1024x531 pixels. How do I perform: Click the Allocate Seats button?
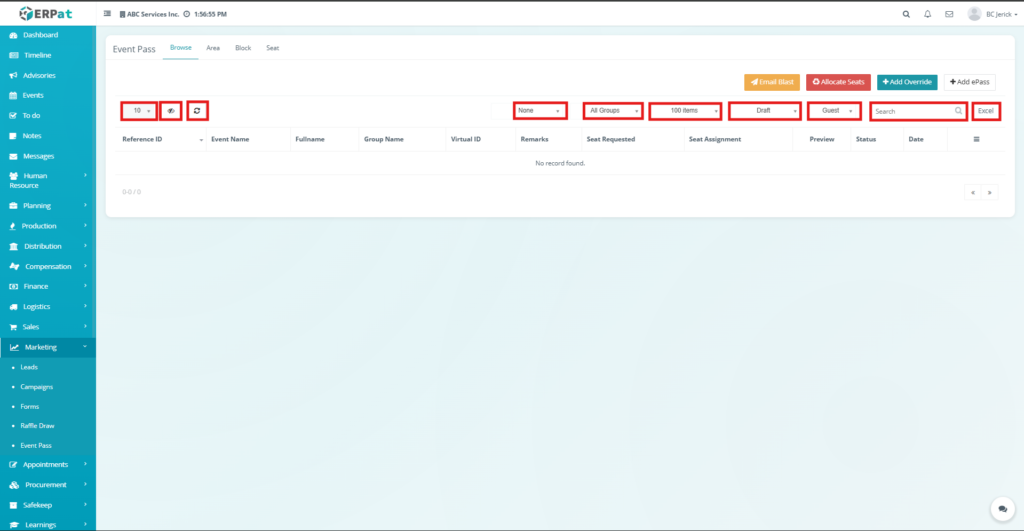tap(838, 82)
